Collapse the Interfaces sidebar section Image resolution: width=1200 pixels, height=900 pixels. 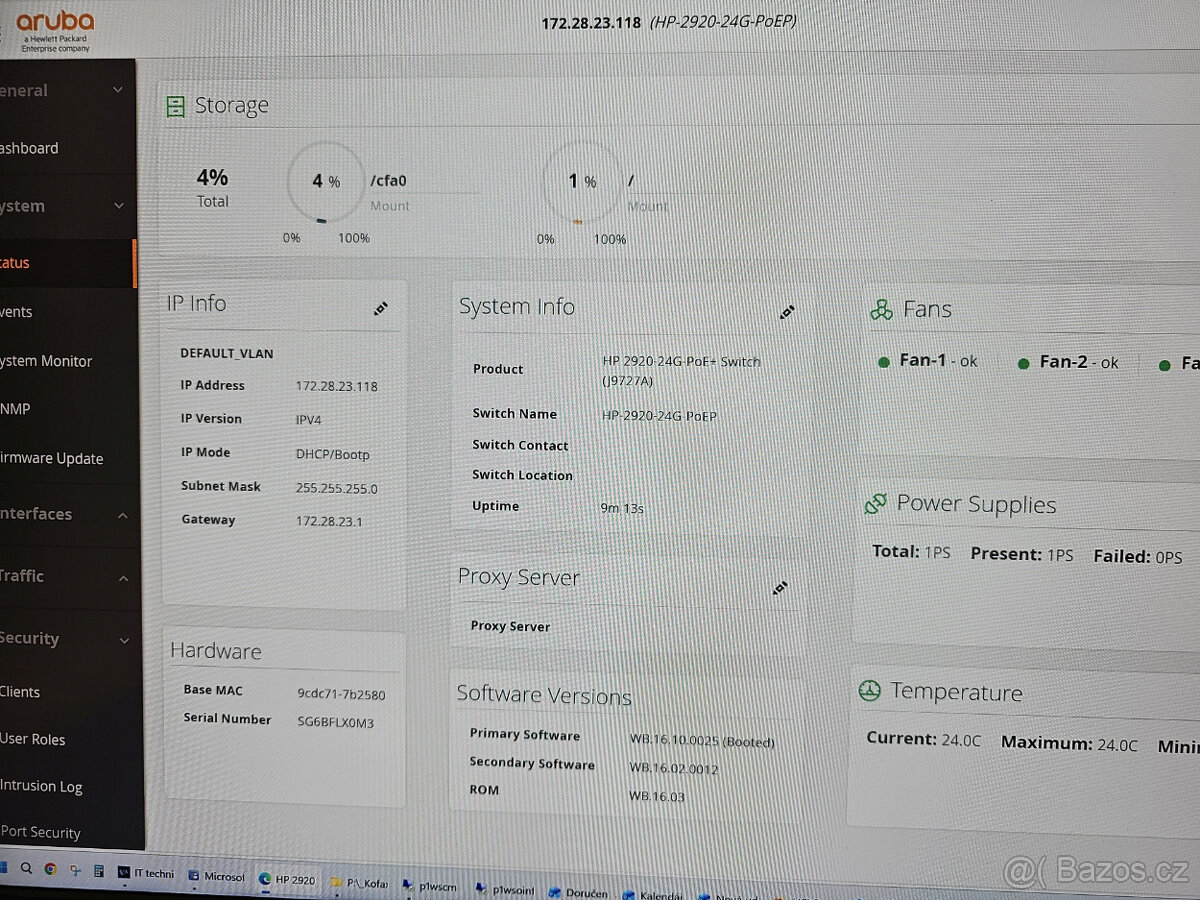(122, 513)
